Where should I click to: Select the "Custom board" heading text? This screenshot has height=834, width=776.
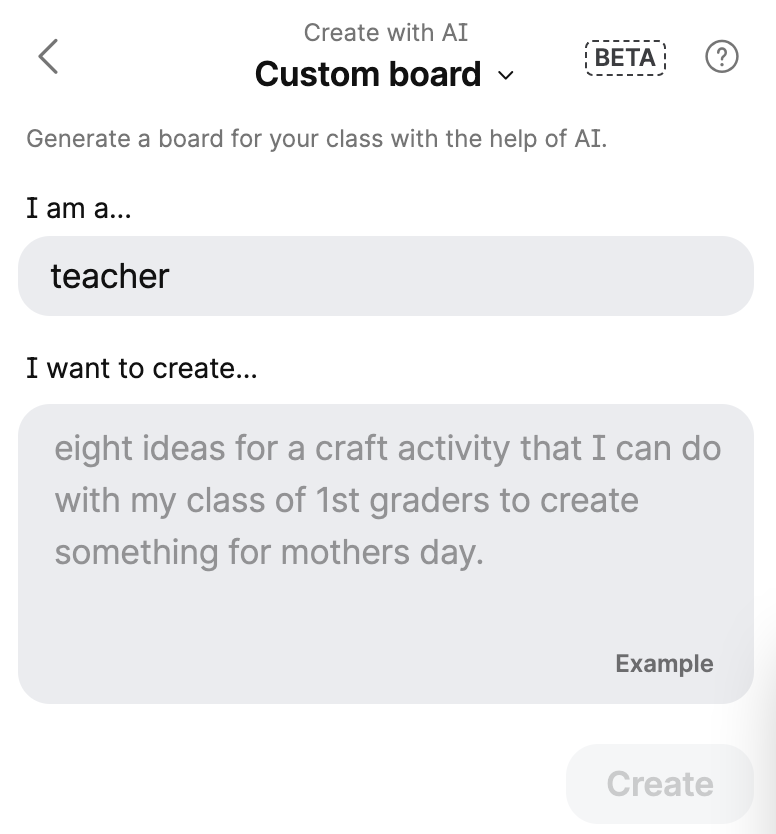[368, 74]
